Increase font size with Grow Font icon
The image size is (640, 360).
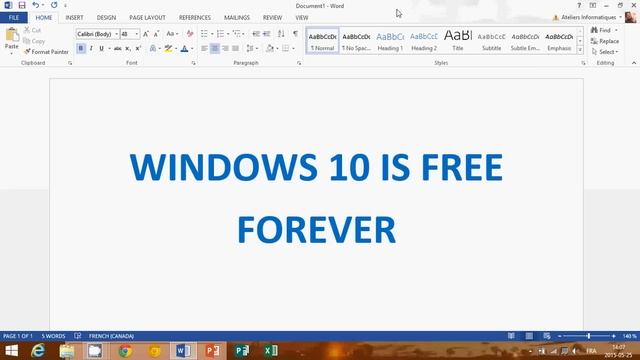coord(146,34)
